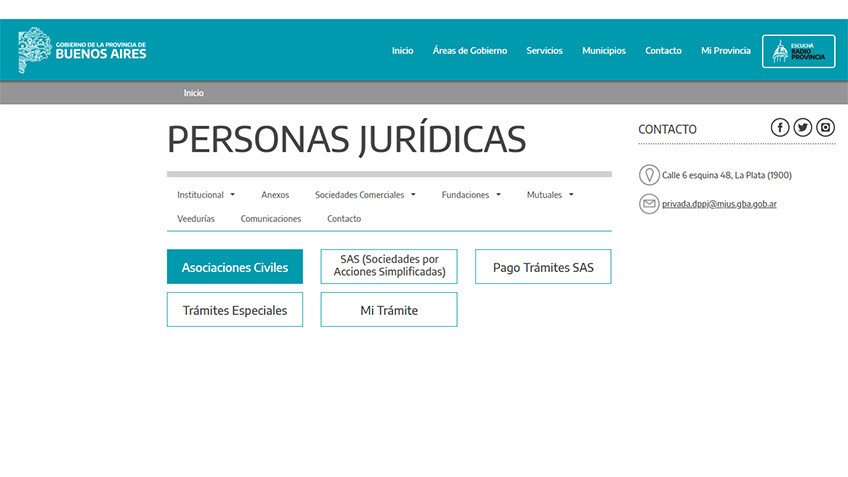Click the Radio Provincia button
Viewport: 848px width, 477px height.
pos(798,51)
